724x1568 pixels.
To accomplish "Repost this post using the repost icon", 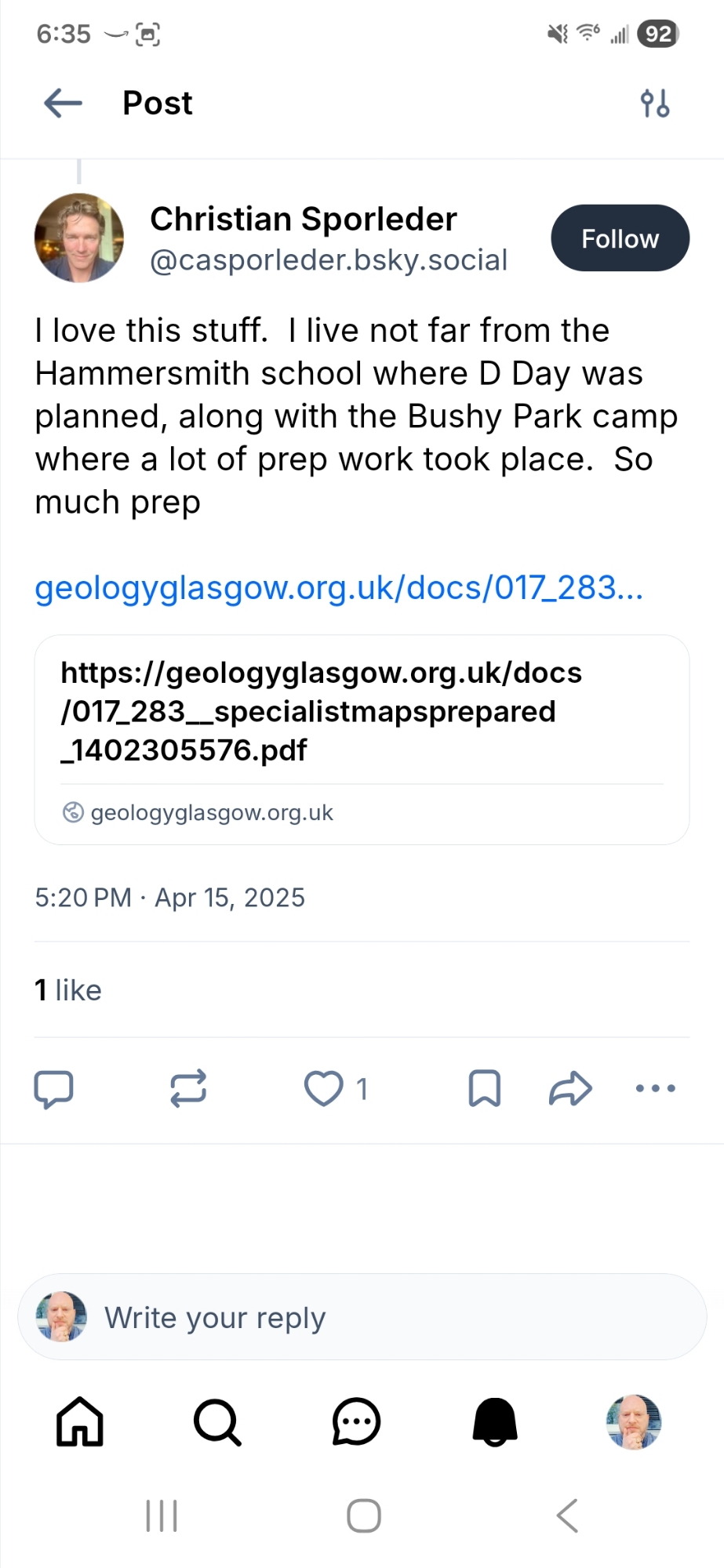I will pos(188,1088).
